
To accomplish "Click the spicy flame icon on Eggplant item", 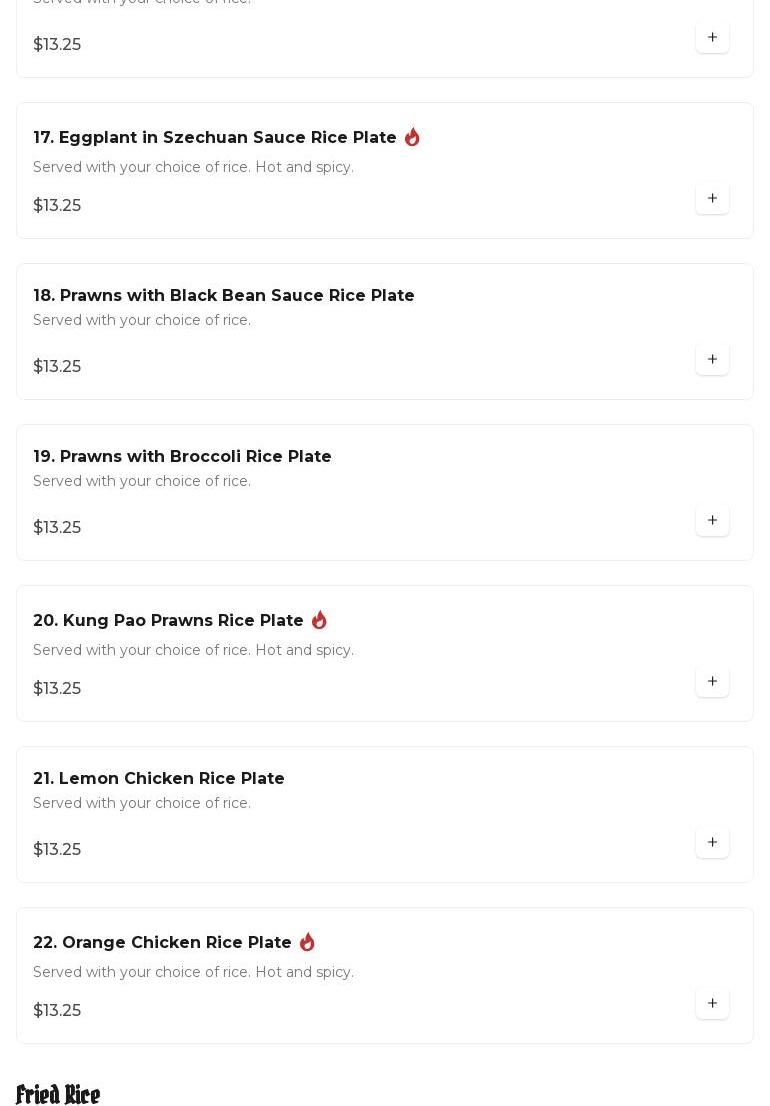I will point(412,137).
